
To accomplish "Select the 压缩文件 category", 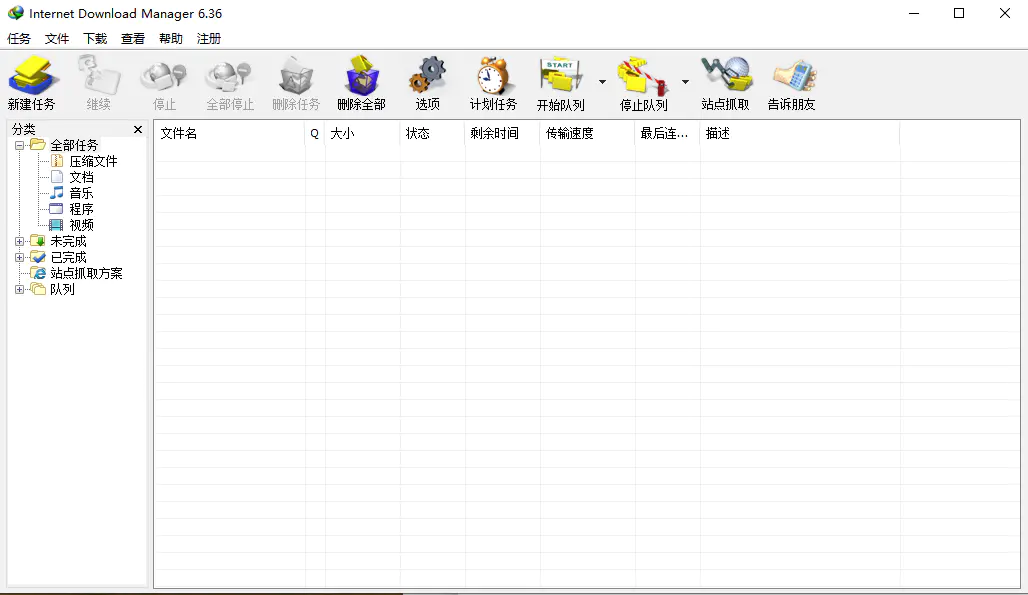I will pyautogui.click(x=93, y=161).
